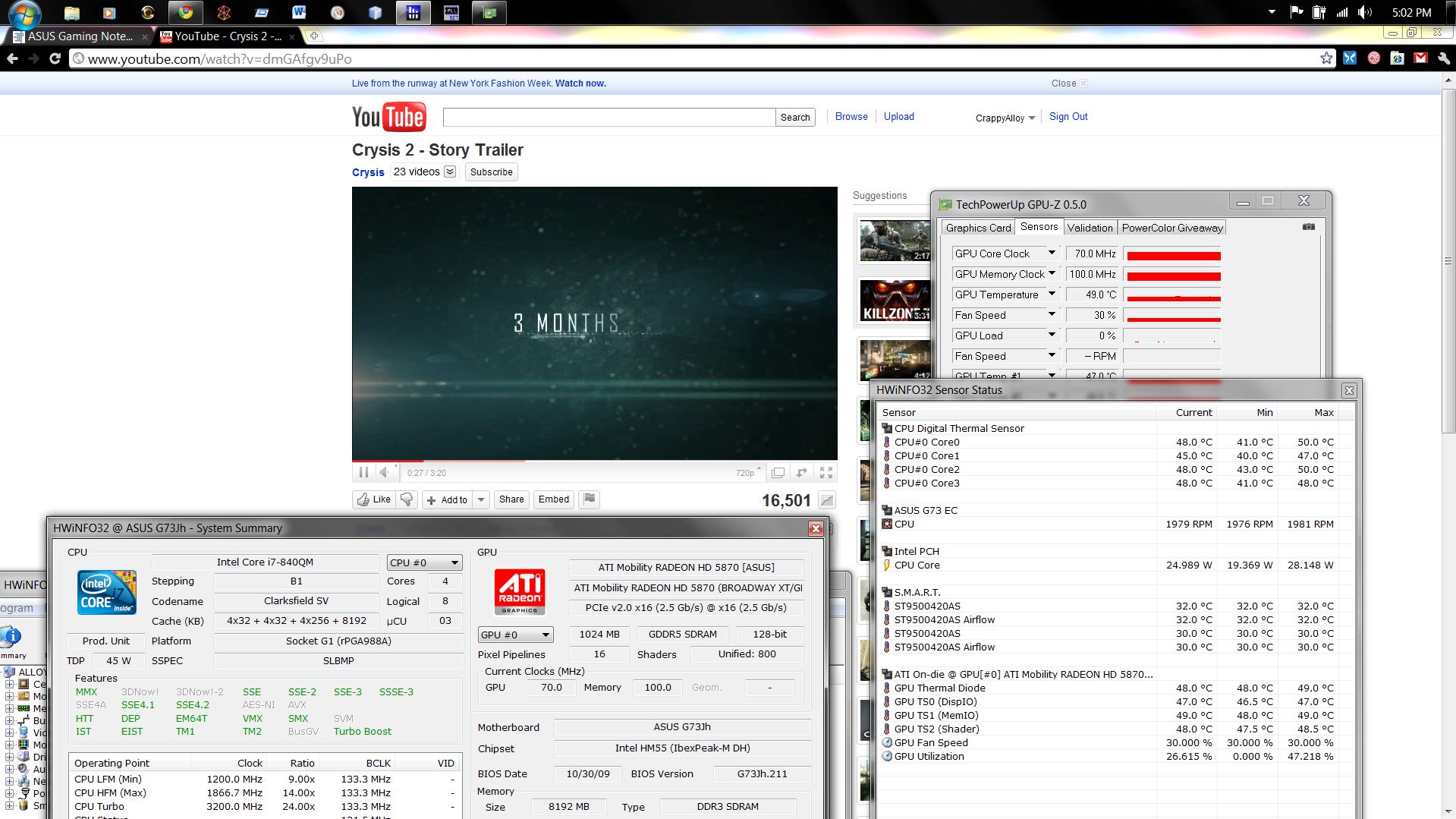
Task: Show video statistics chart icon
Action: 827,500
